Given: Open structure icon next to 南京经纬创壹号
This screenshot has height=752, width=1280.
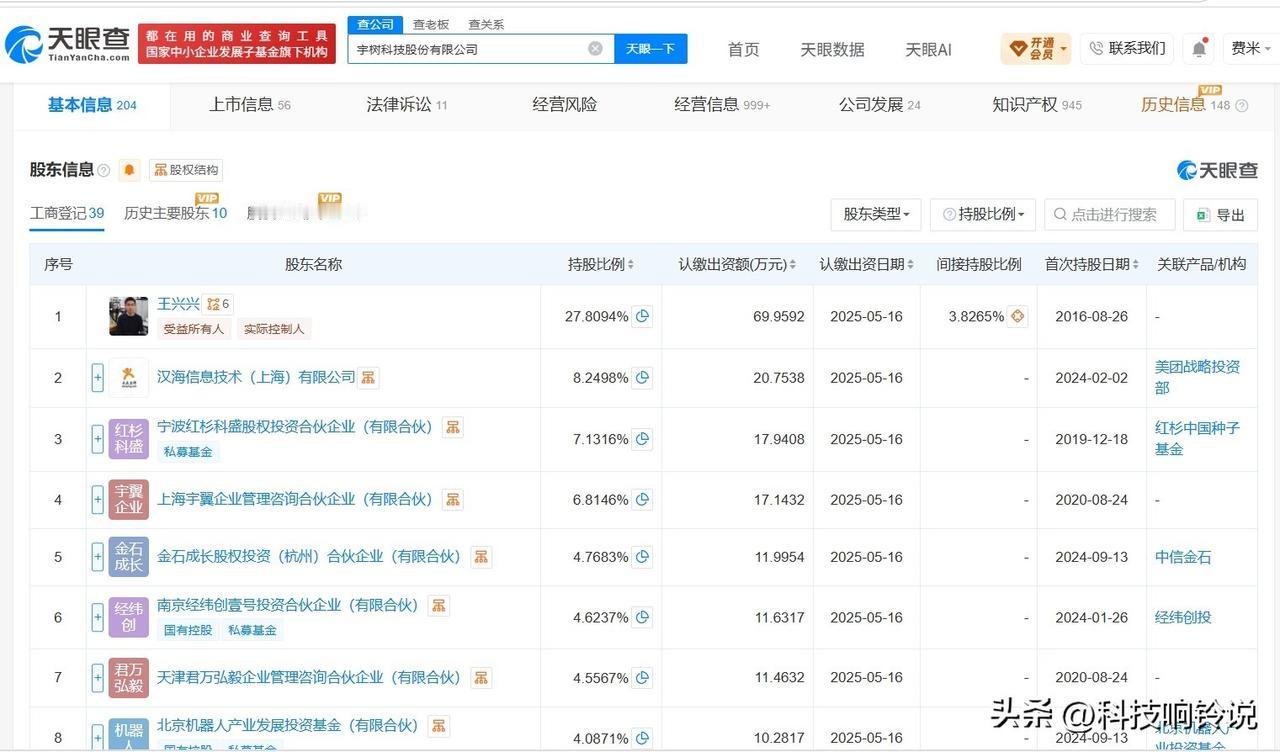Looking at the screenshot, I should pyautogui.click(x=439, y=605).
